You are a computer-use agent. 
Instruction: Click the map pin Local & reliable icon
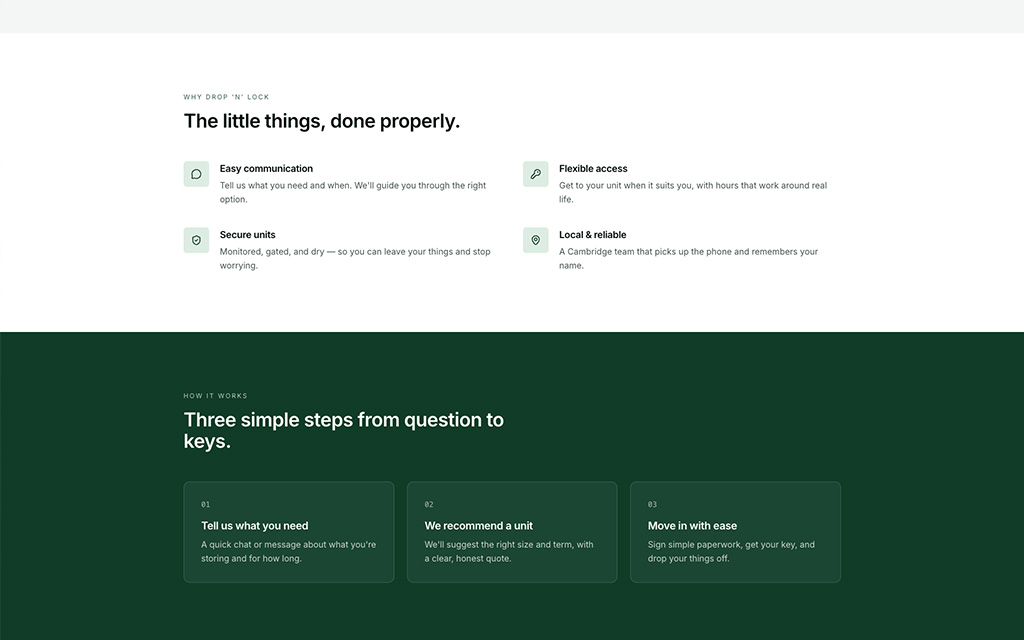[536, 240]
